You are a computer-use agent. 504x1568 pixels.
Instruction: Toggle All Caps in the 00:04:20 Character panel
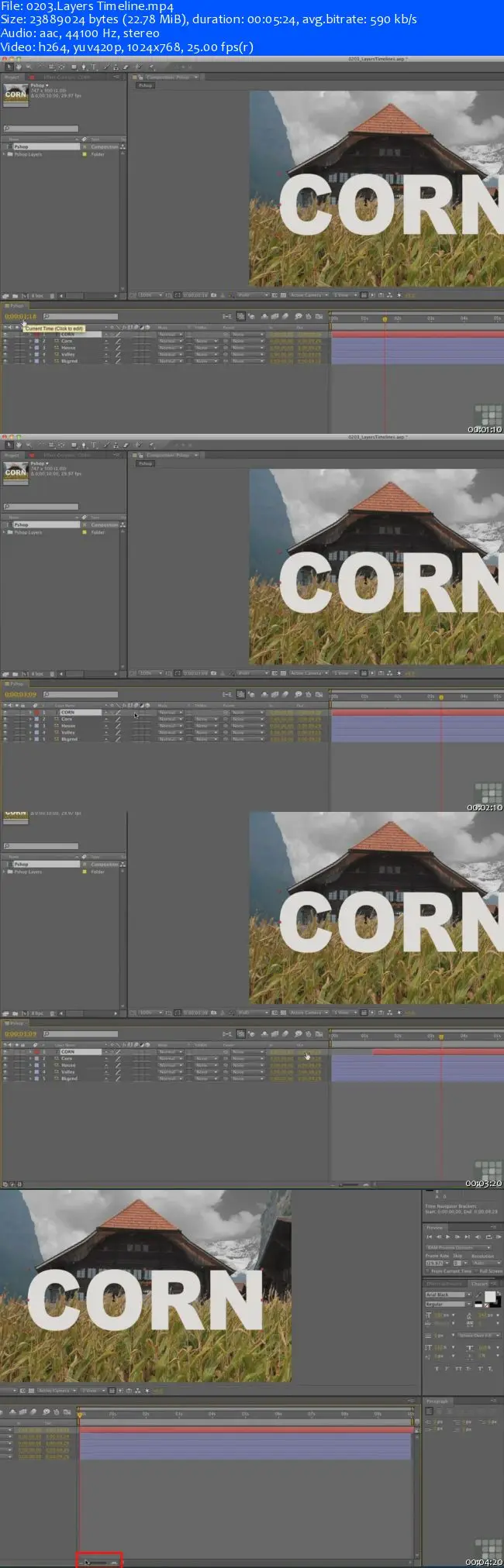tap(457, 1369)
